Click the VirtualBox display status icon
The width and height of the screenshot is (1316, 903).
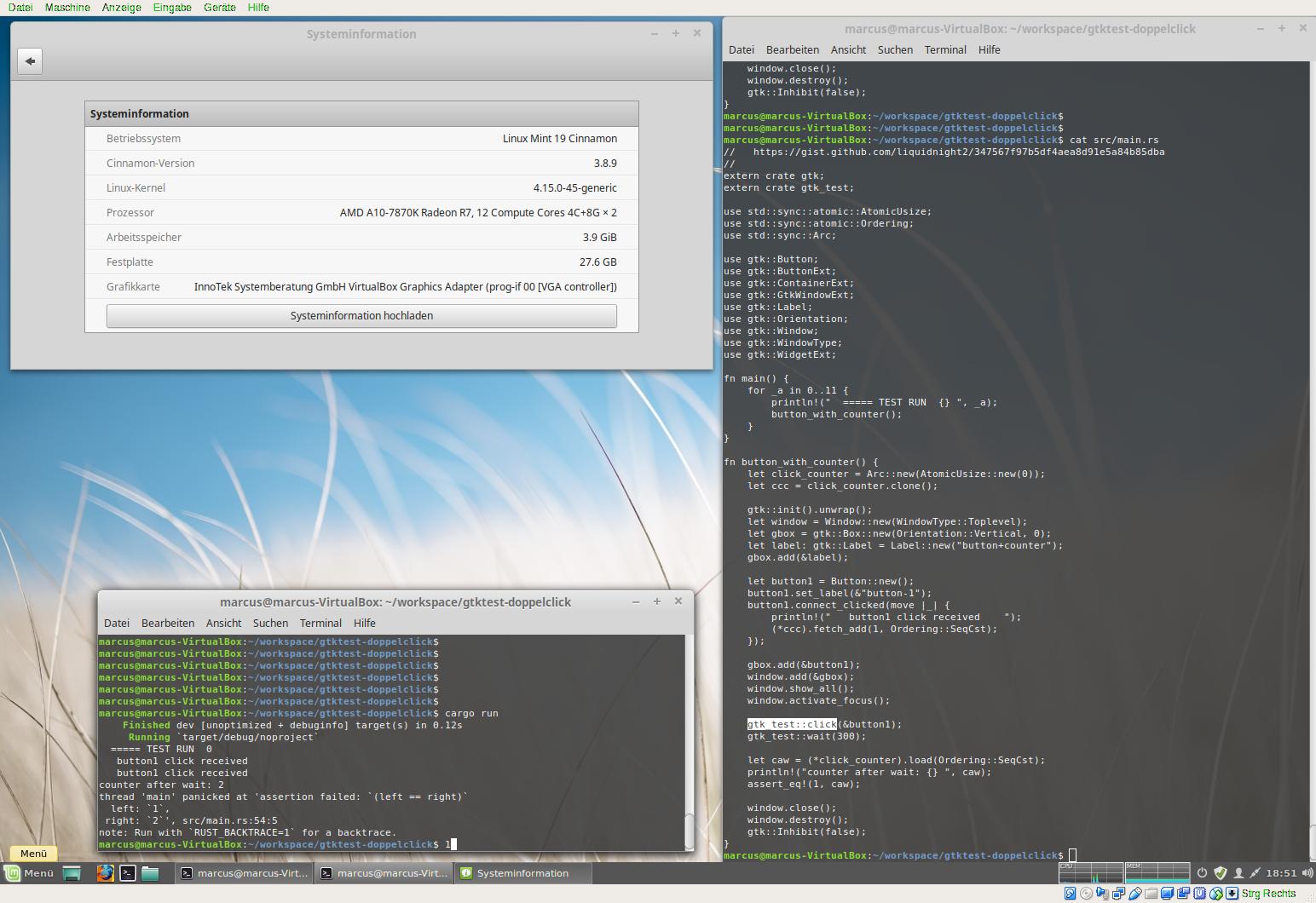point(1167,894)
